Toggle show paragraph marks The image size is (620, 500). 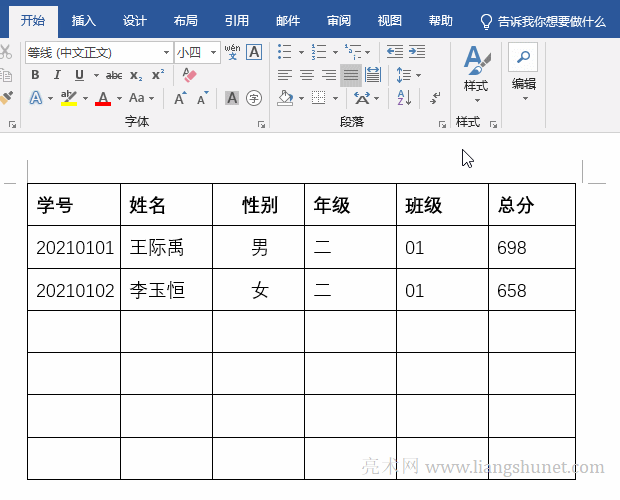point(435,98)
